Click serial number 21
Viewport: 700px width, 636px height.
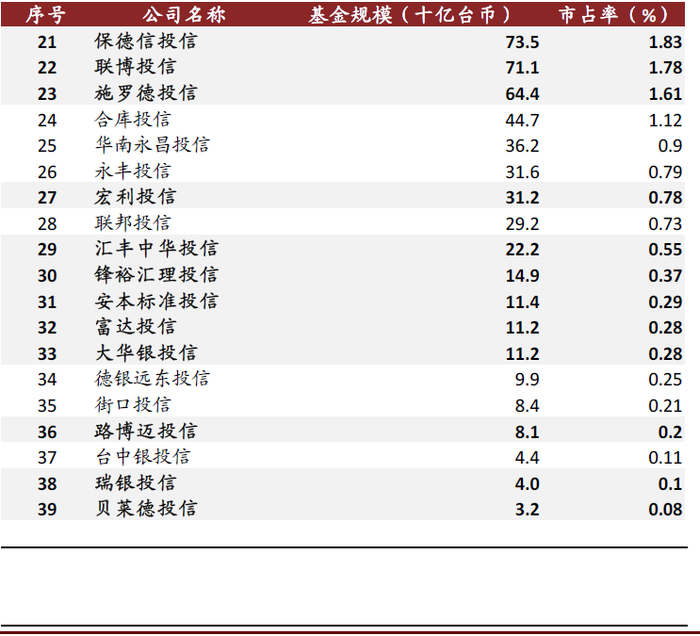point(47,42)
